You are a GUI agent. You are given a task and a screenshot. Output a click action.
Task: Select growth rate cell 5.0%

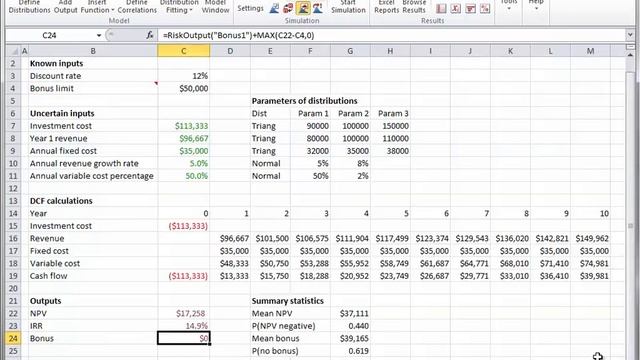184,164
